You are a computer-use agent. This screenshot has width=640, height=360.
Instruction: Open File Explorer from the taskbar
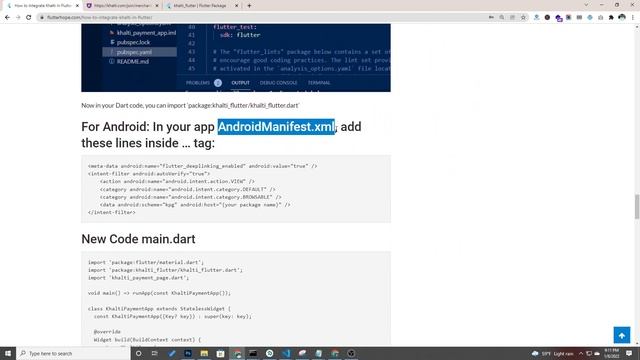[x=204, y=353]
